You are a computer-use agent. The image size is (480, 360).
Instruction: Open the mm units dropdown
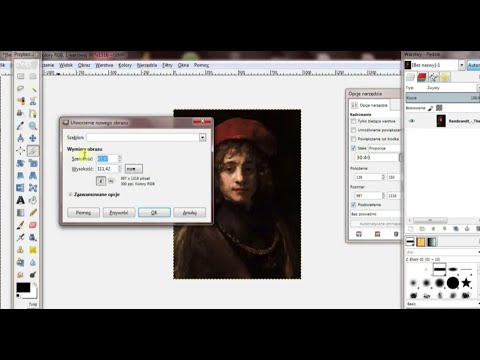134,169
